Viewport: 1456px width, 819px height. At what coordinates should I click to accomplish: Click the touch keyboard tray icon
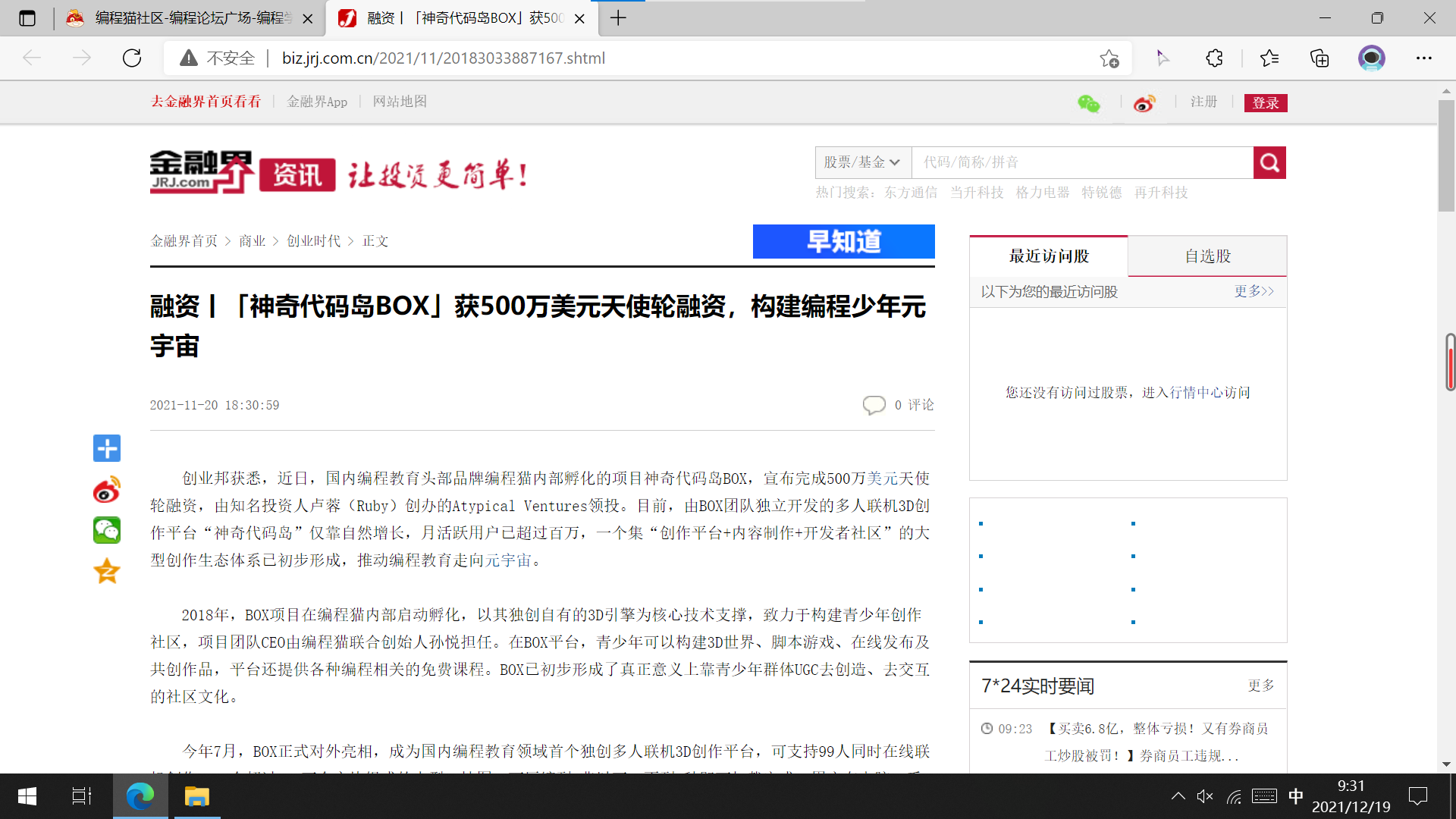coord(1265,796)
